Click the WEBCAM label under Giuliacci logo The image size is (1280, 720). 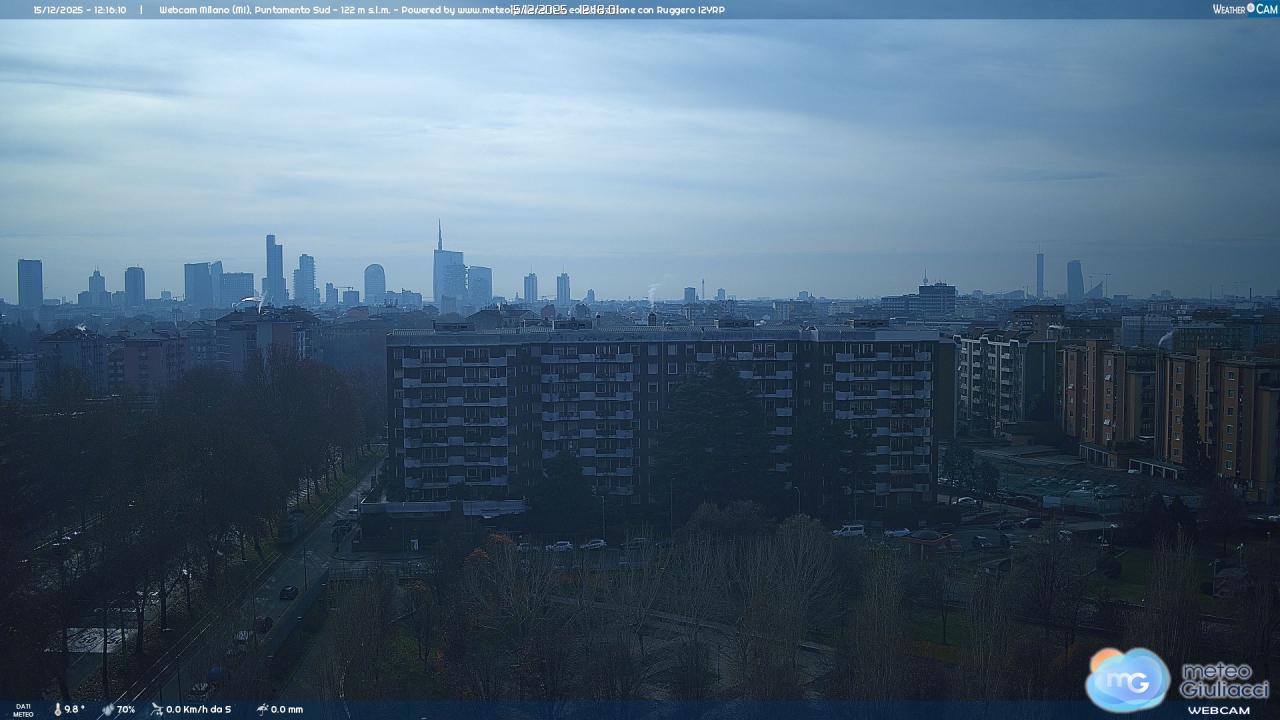pos(1218,710)
